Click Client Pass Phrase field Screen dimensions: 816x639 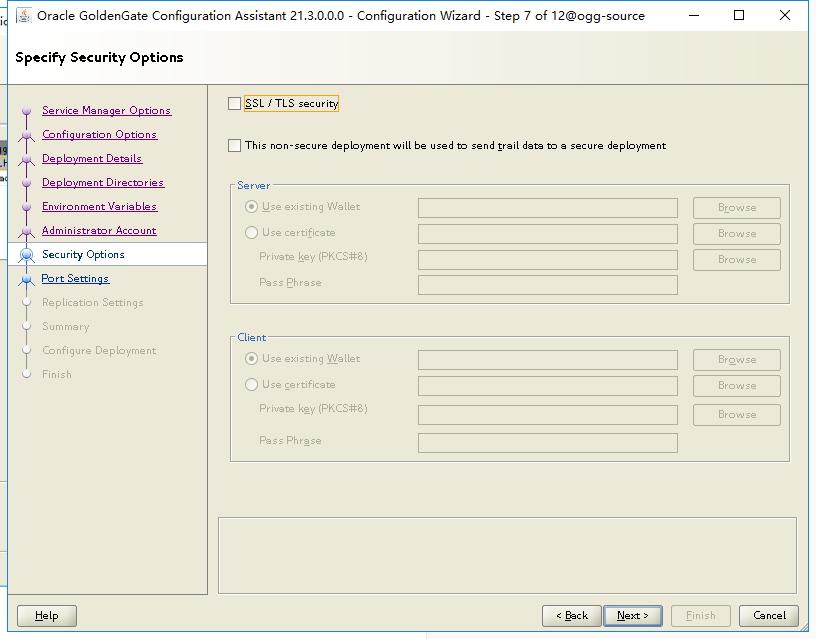tap(547, 443)
